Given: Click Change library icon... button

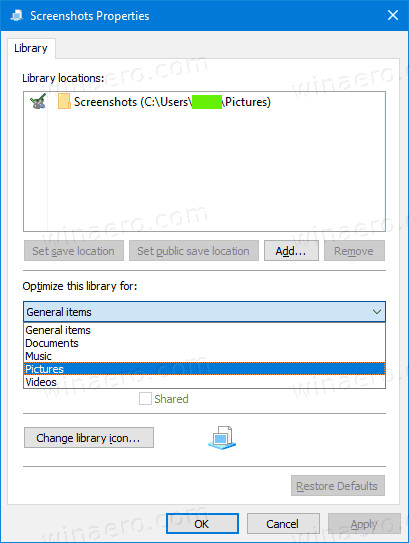Looking at the screenshot, I should pyautogui.click(x=89, y=438).
